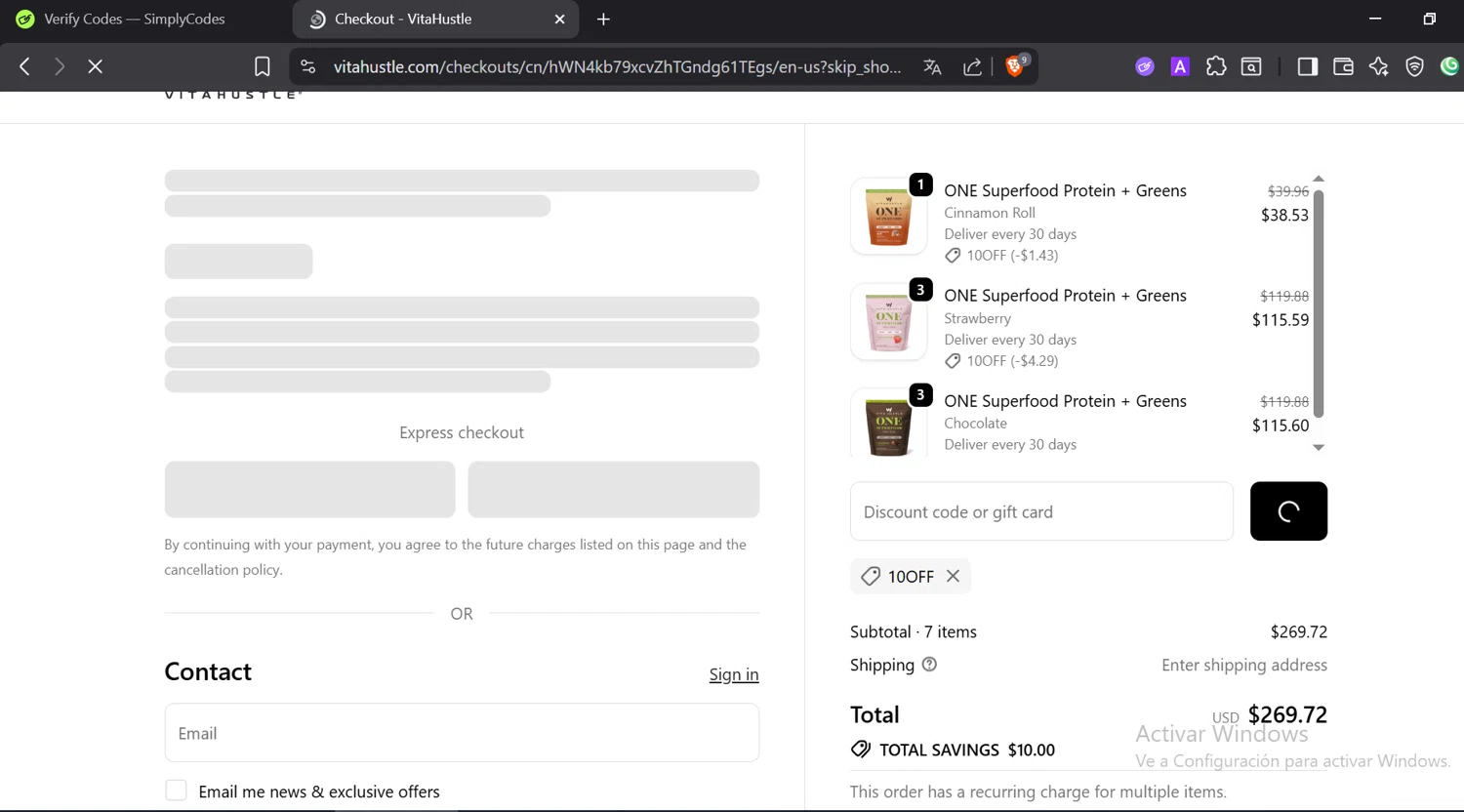Image resolution: width=1464 pixels, height=812 pixels.
Task: Click the apply discount loading button
Action: (1288, 511)
